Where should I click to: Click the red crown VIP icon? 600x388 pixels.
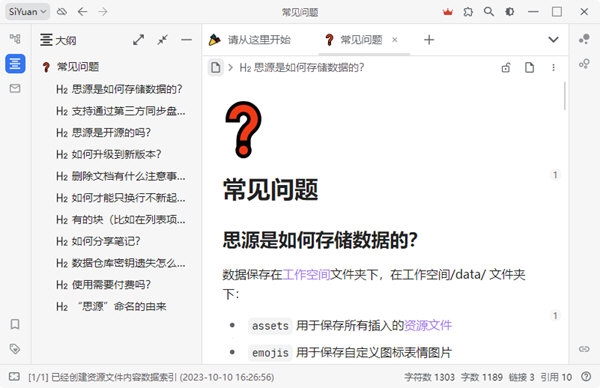[447, 12]
